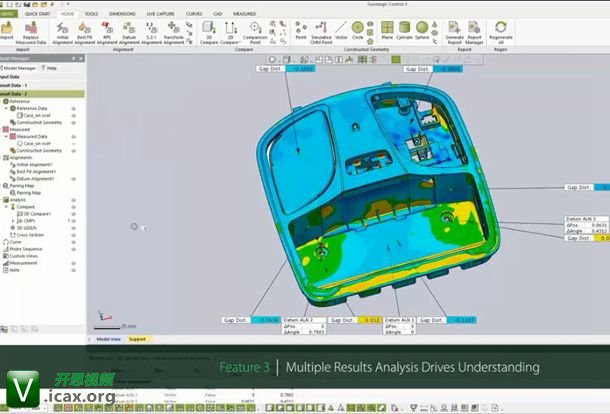Image resolution: width=610 pixels, height=414 pixels.
Task: Open the QUICK START ribbon tab
Action: pos(37,14)
